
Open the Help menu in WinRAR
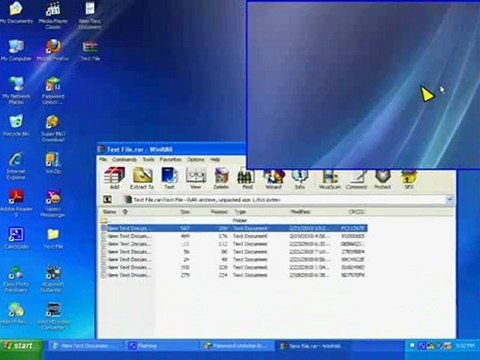click(215, 159)
